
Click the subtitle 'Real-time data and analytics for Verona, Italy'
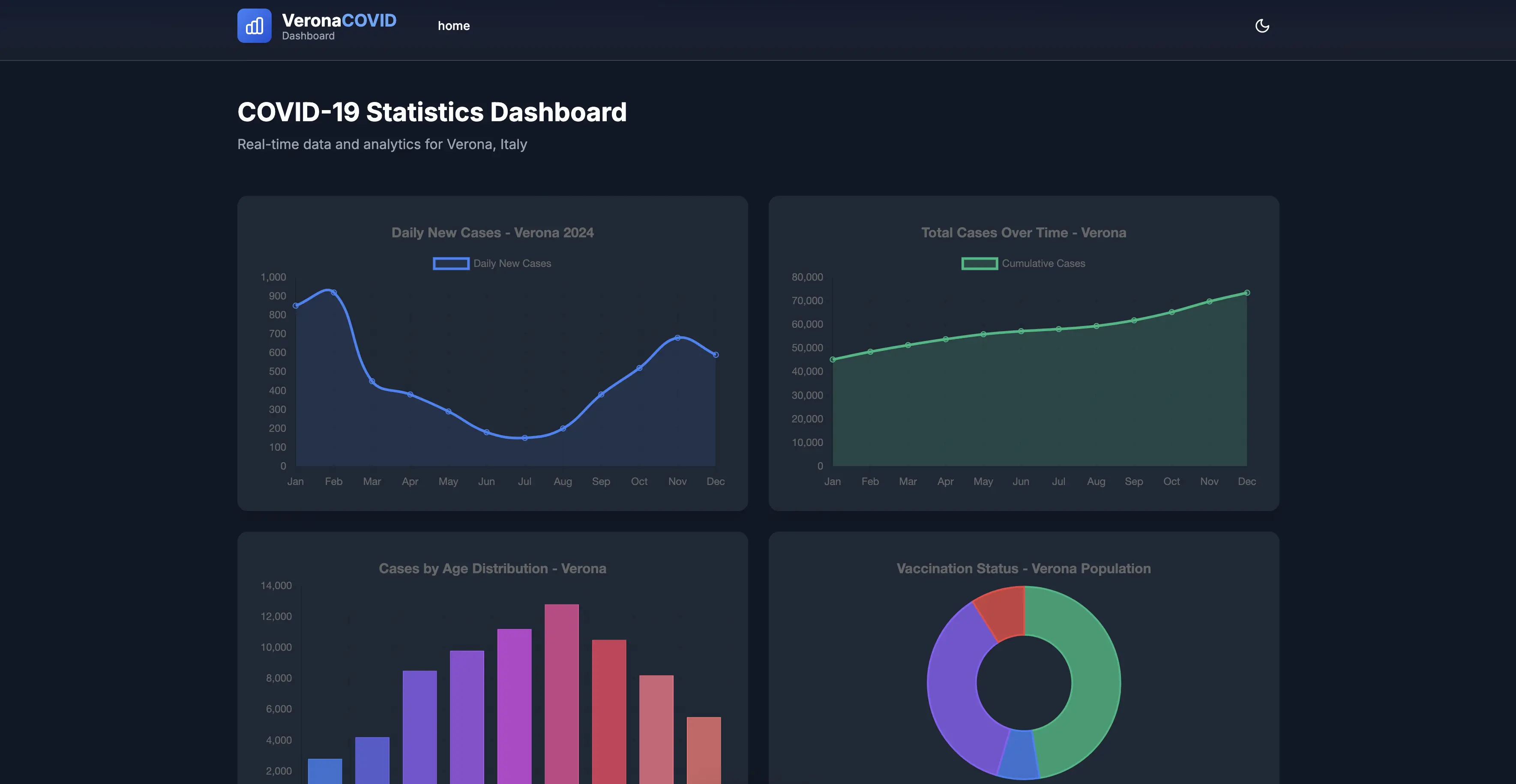(x=382, y=144)
